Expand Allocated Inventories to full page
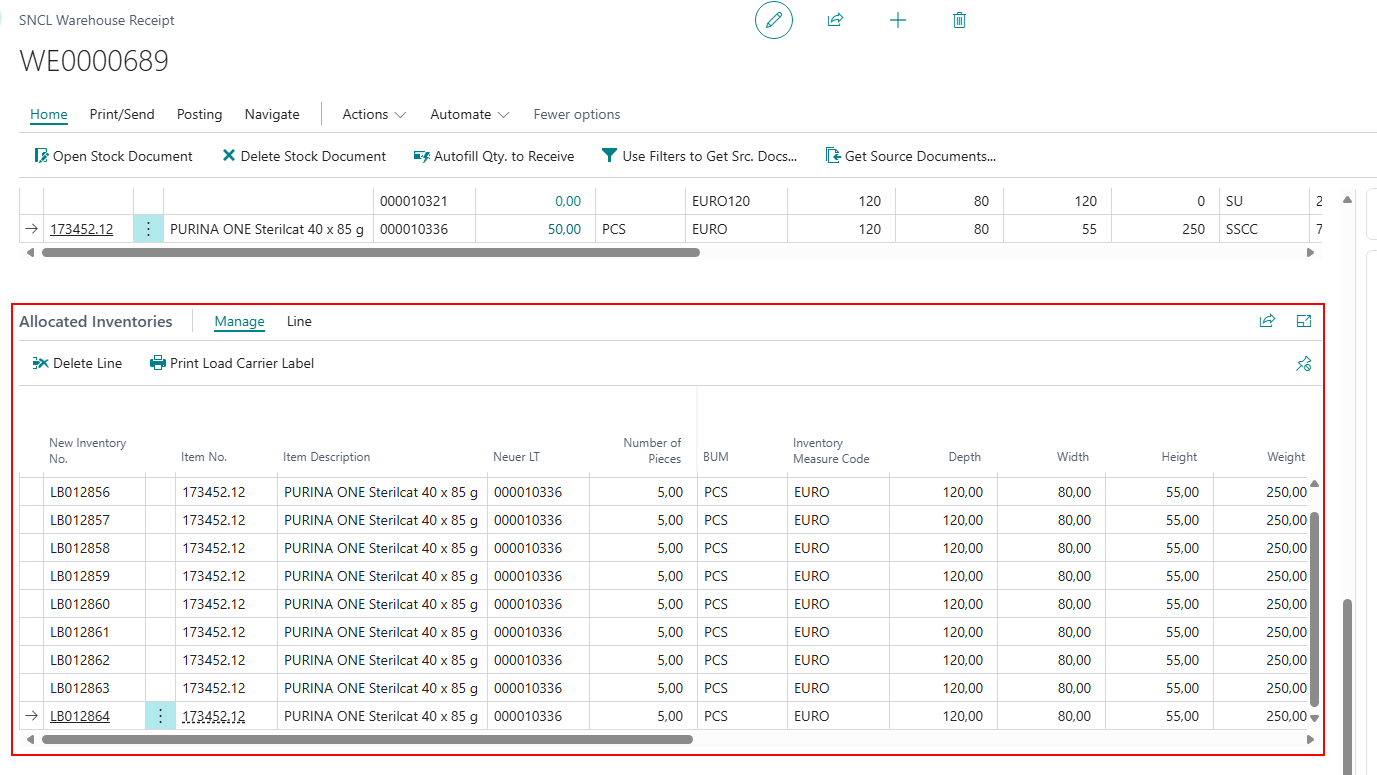The height and width of the screenshot is (775, 1377). point(1304,321)
